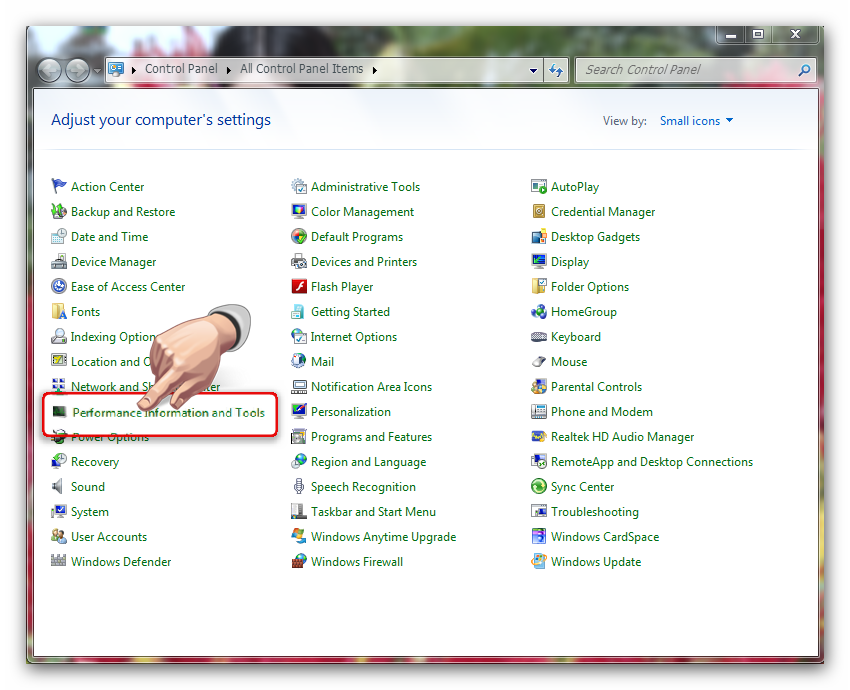850x690 pixels.
Task: Open the System link
Action: pyautogui.click(x=89, y=512)
